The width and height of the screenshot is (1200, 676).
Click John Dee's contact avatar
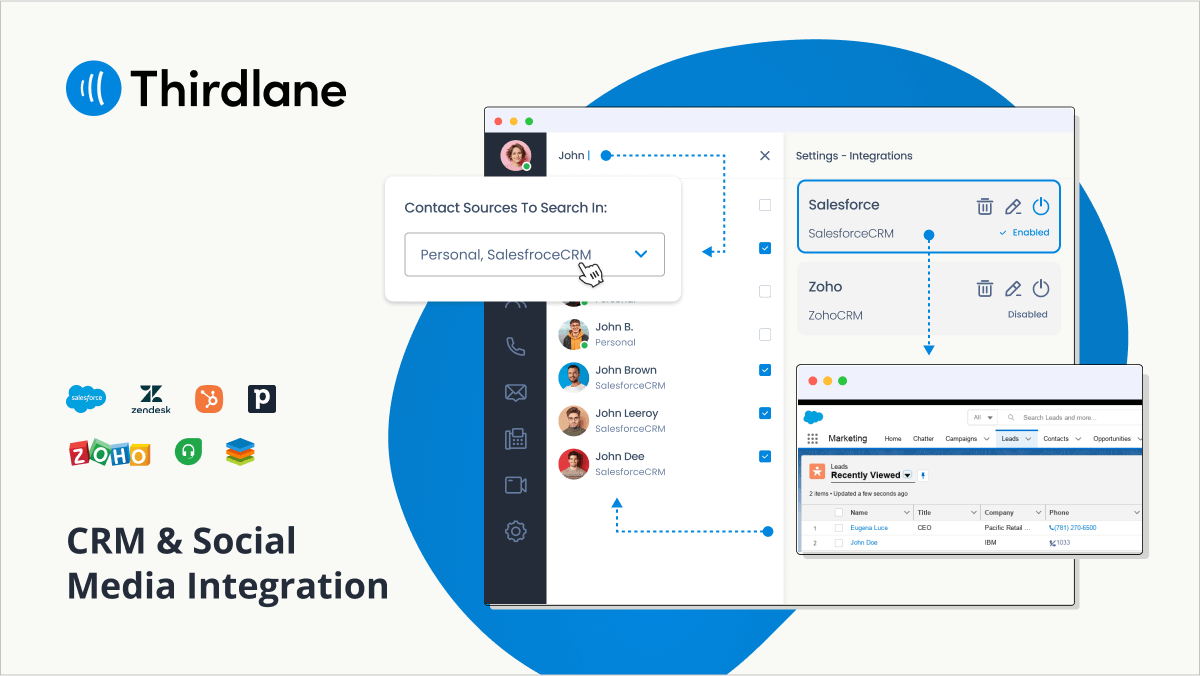573,463
